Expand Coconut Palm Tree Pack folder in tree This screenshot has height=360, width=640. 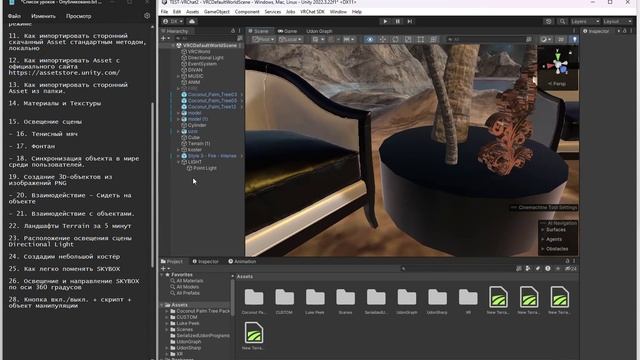point(167,311)
